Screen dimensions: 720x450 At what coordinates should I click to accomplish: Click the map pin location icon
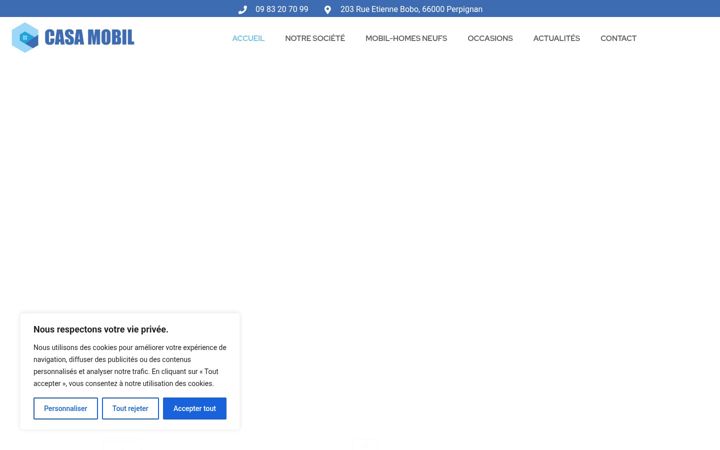327,10
